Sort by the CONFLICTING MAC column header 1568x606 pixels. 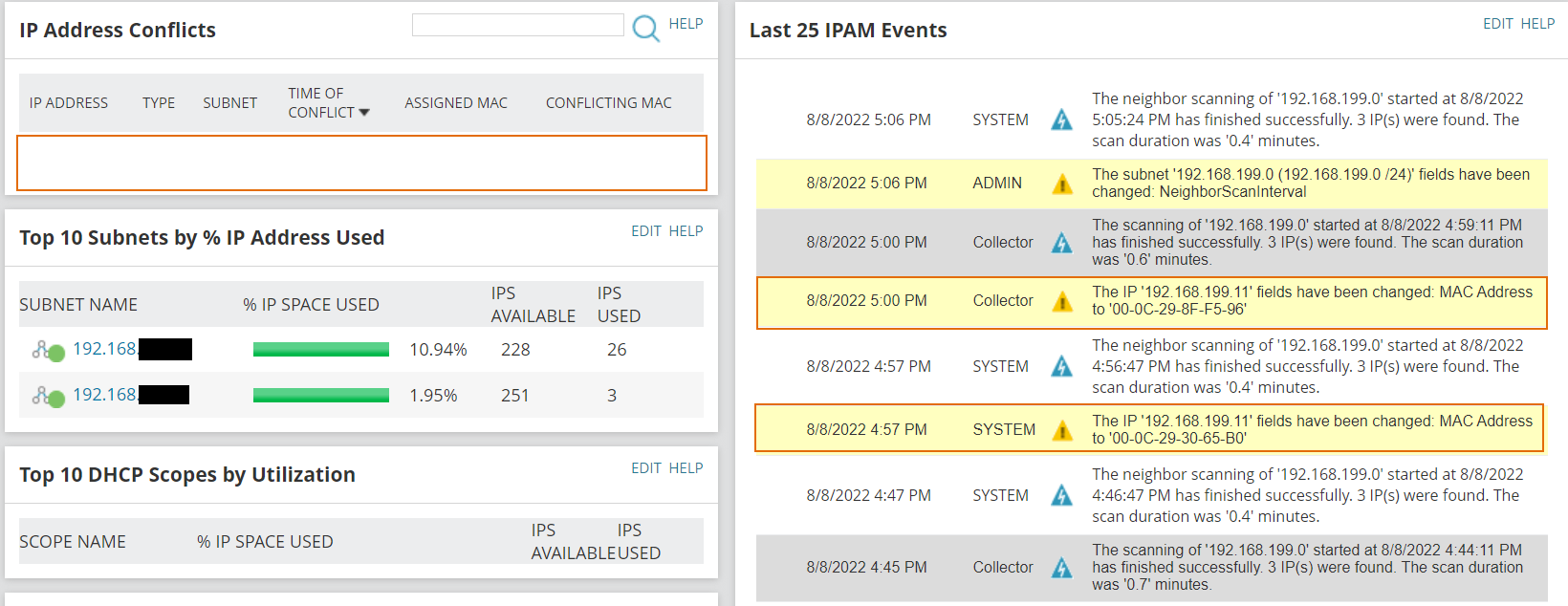pyautogui.click(x=609, y=102)
